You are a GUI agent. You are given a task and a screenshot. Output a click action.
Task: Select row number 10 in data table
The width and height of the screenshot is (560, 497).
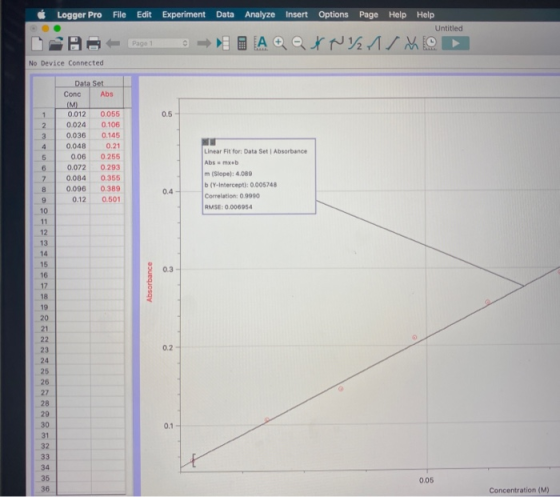point(44,211)
